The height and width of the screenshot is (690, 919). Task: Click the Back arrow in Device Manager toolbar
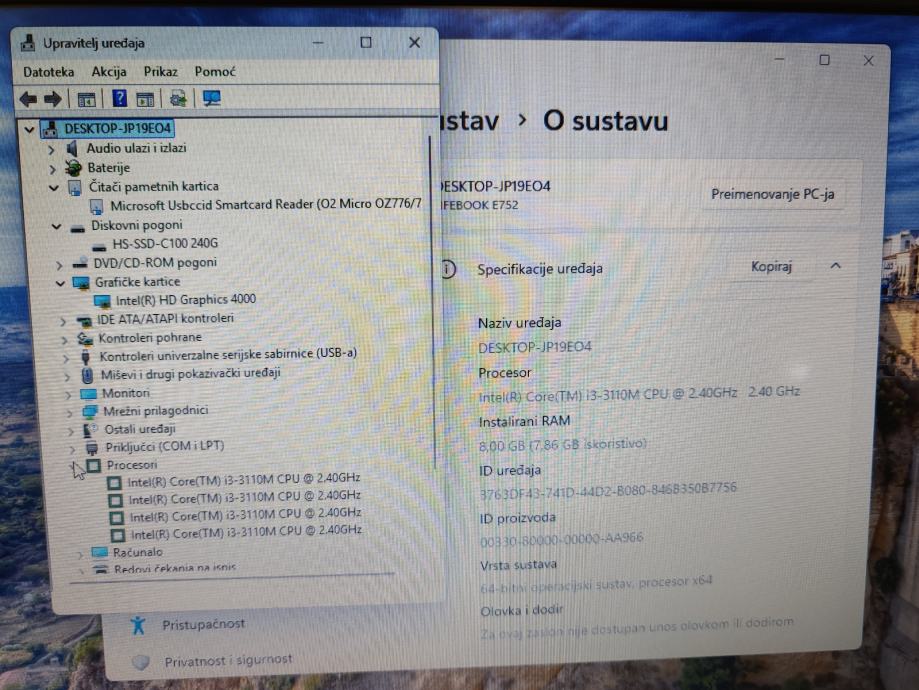(x=28, y=99)
